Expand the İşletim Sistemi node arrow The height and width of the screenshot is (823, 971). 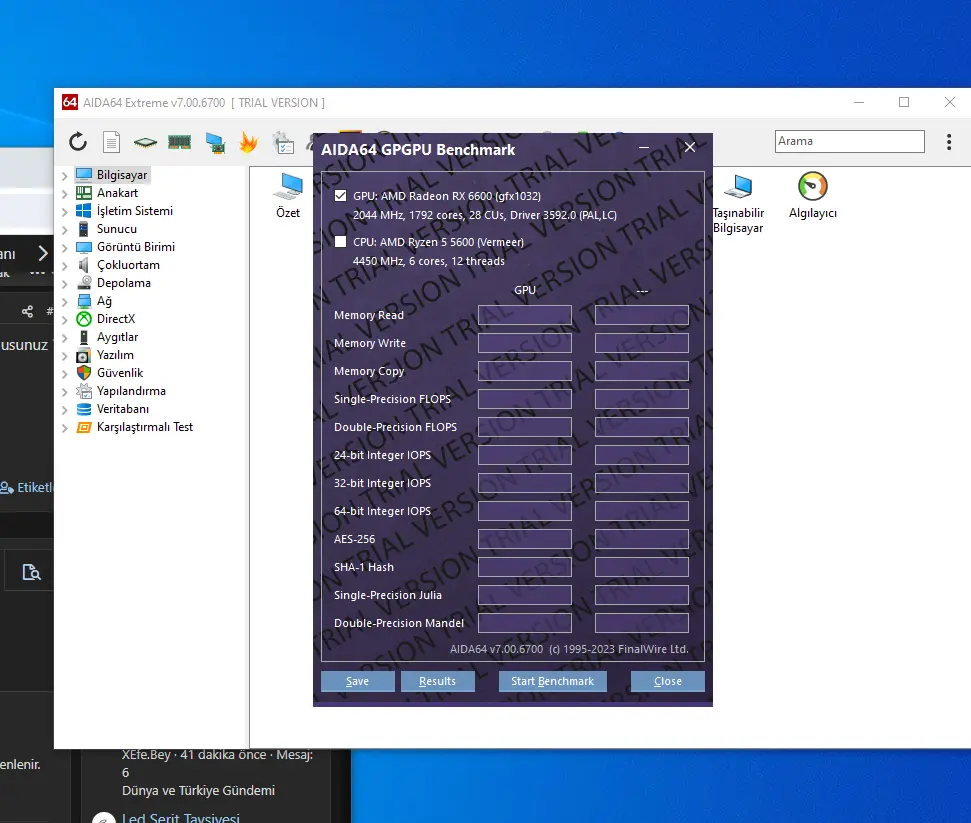click(x=64, y=212)
